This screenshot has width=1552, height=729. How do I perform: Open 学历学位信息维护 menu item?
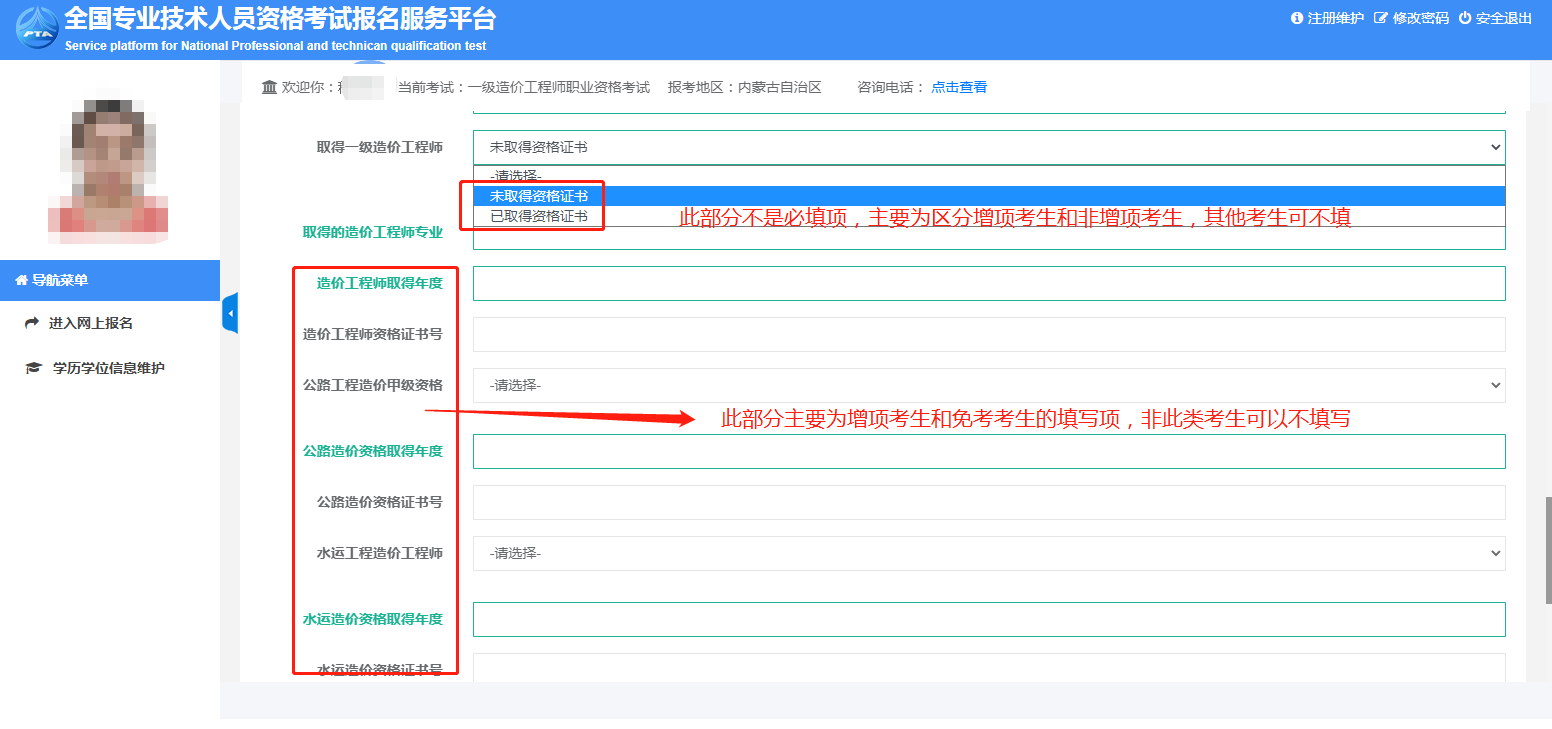click(108, 368)
